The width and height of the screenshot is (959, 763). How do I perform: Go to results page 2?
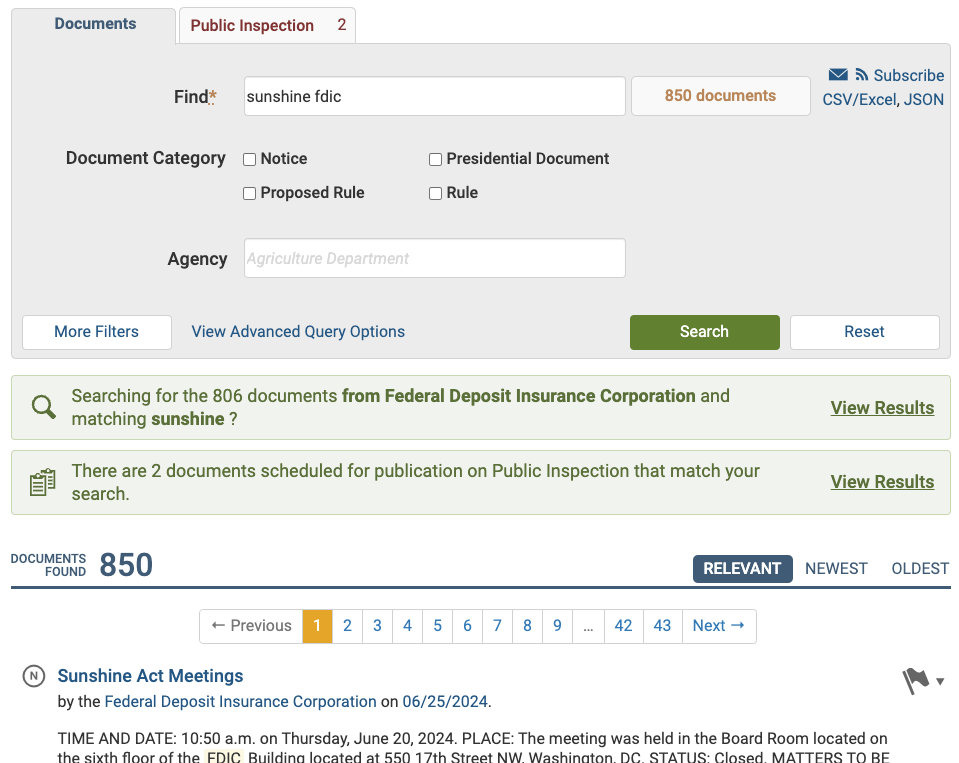click(347, 626)
